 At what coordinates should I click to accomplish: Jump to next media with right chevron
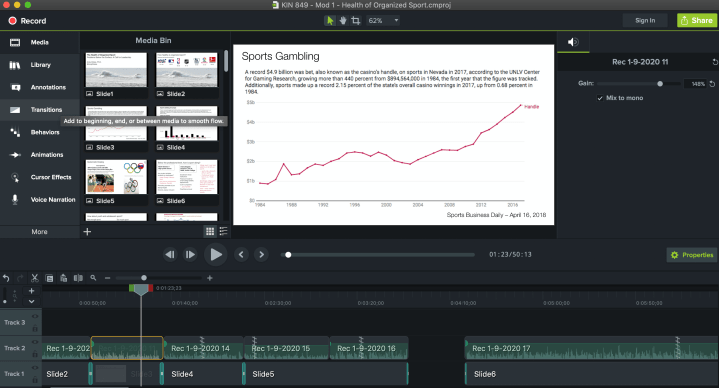261,255
